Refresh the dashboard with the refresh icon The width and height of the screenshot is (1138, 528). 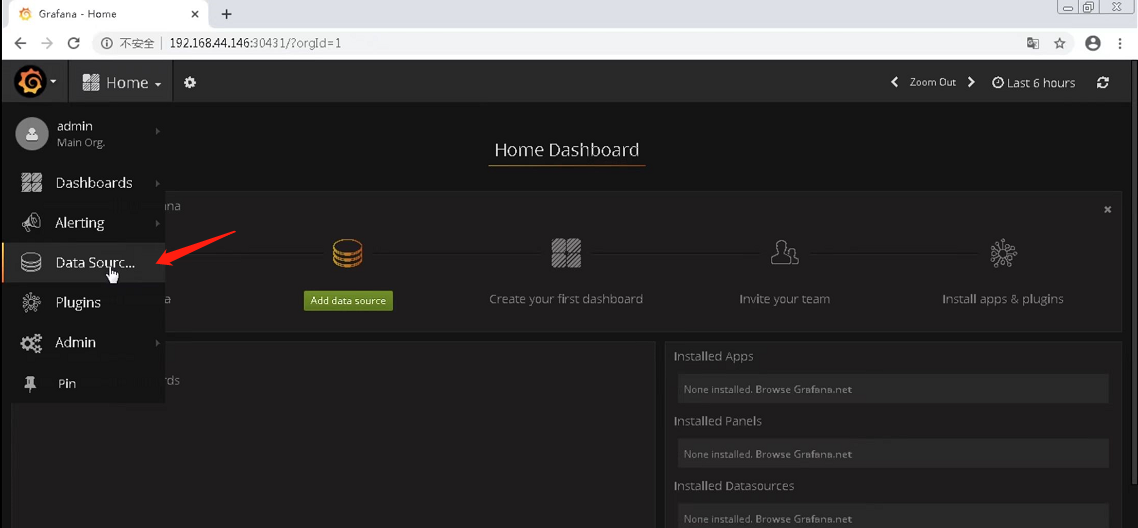click(x=1103, y=83)
